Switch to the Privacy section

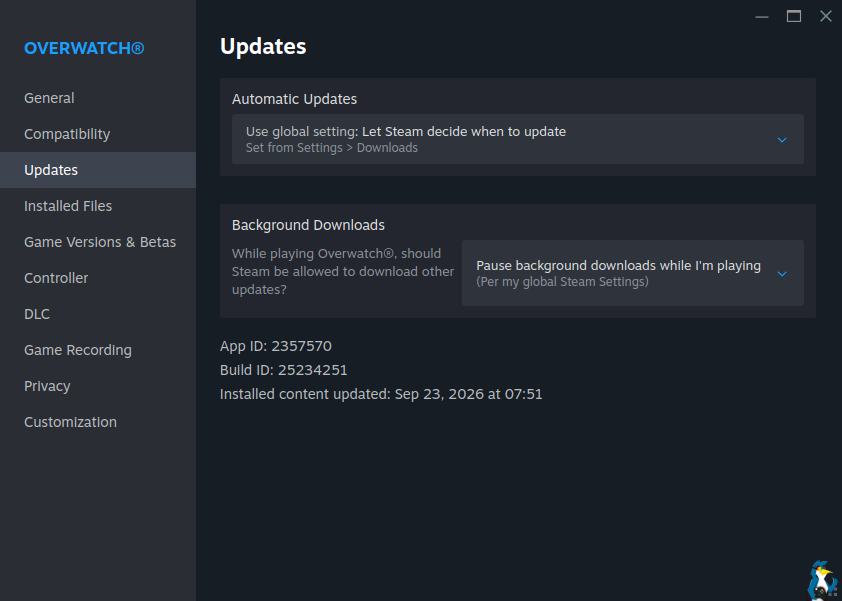pos(98,386)
